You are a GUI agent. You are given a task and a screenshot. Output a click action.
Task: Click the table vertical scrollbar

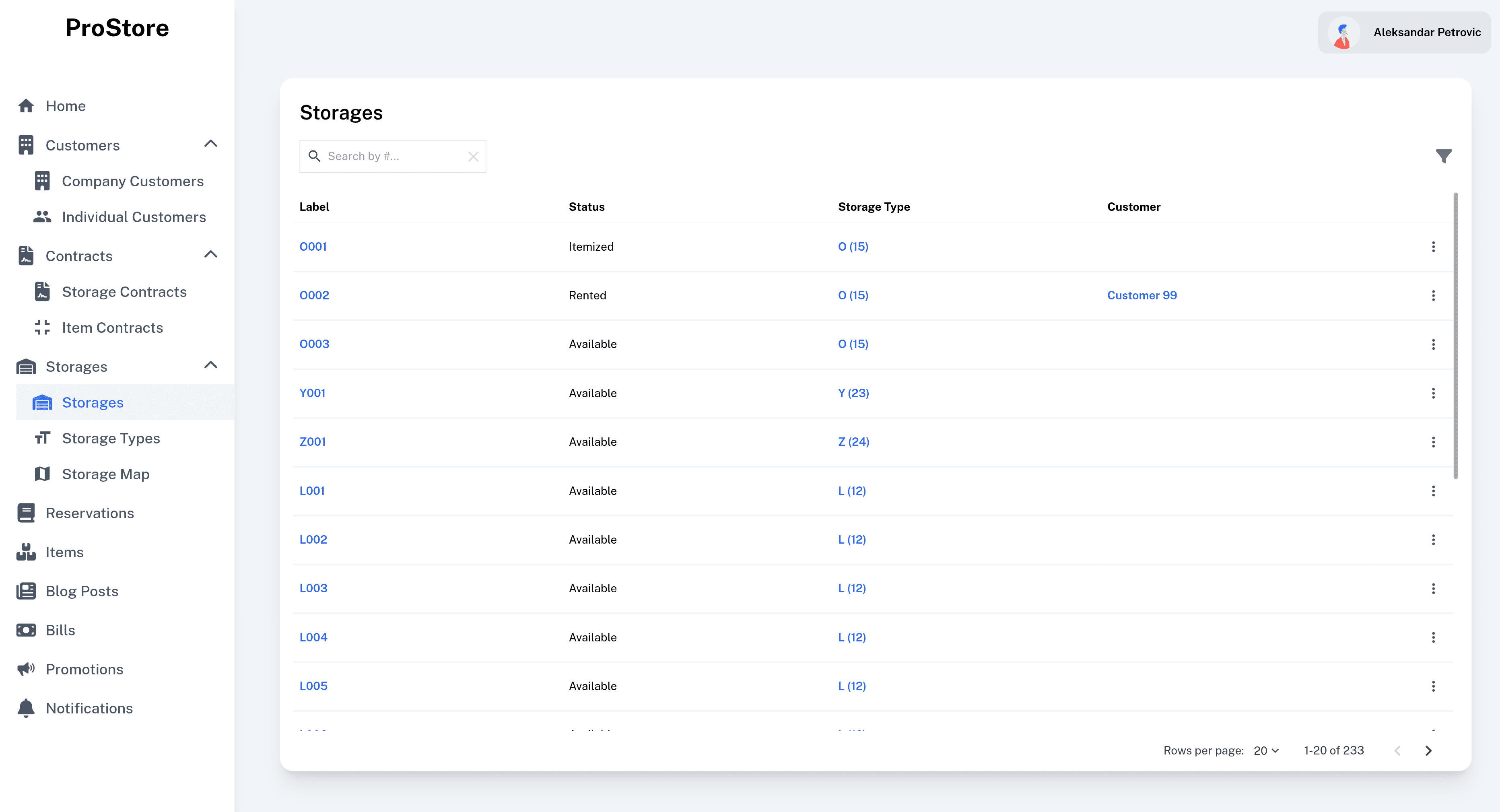pos(1455,336)
